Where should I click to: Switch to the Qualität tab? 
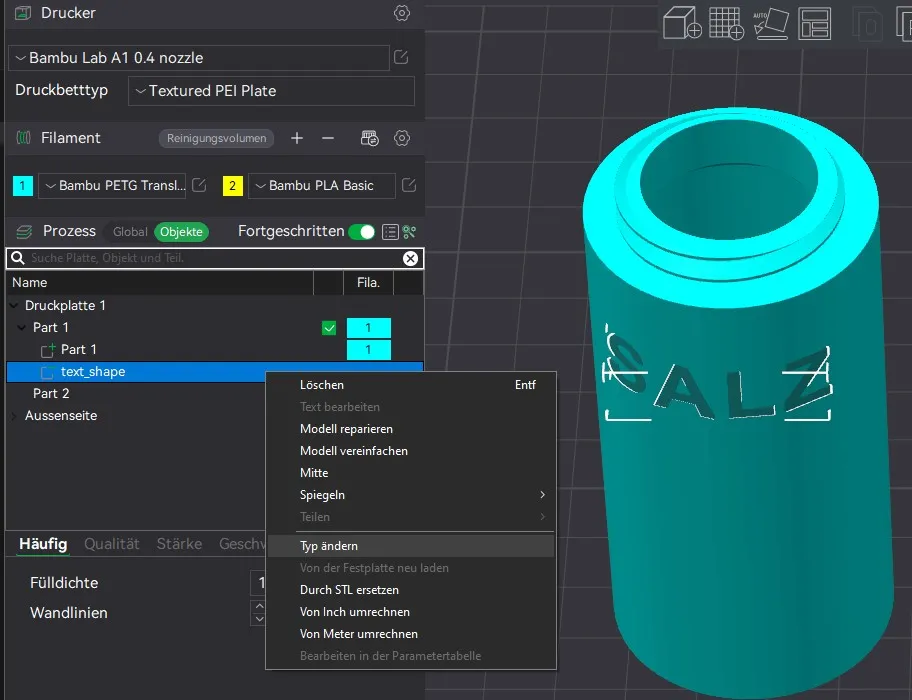(x=112, y=544)
